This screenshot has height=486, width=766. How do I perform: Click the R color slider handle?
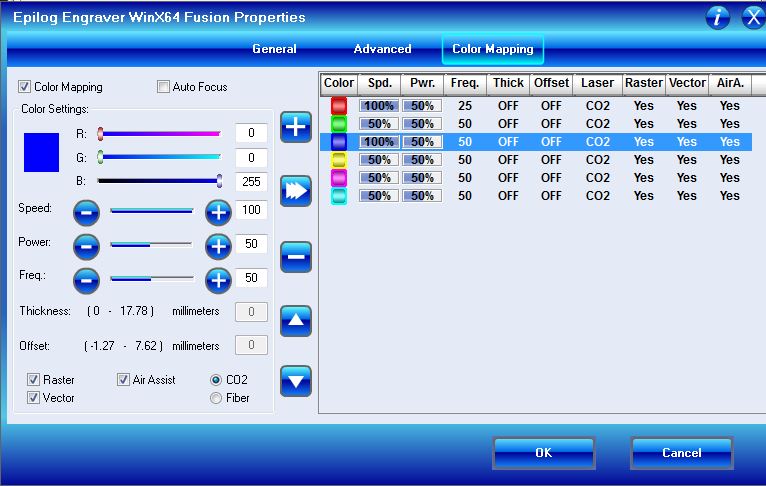[x=100, y=133]
